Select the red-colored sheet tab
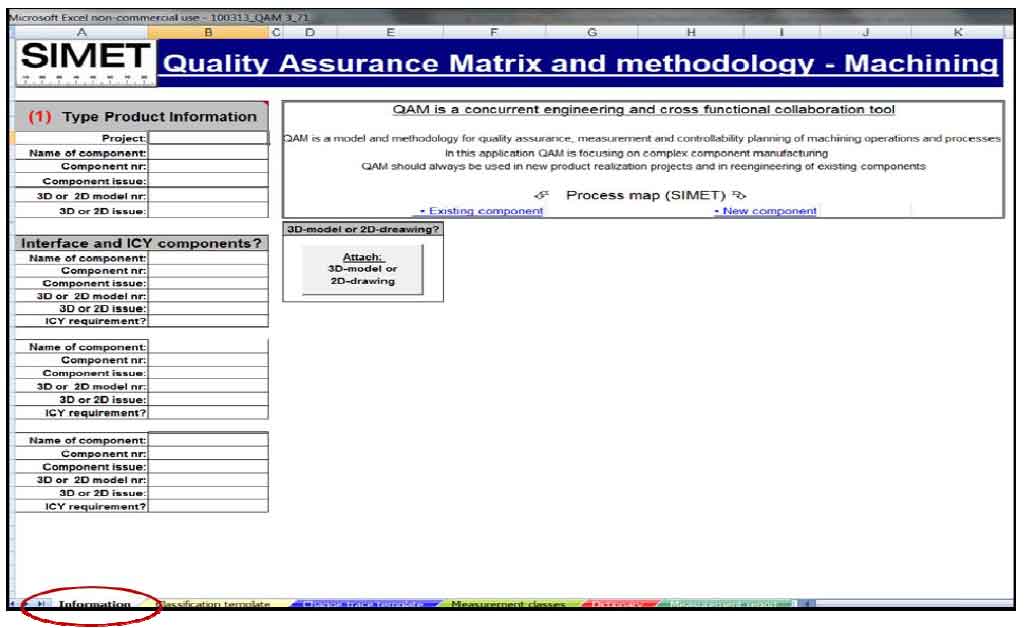The width and height of the screenshot is (1025, 628). pos(618,604)
